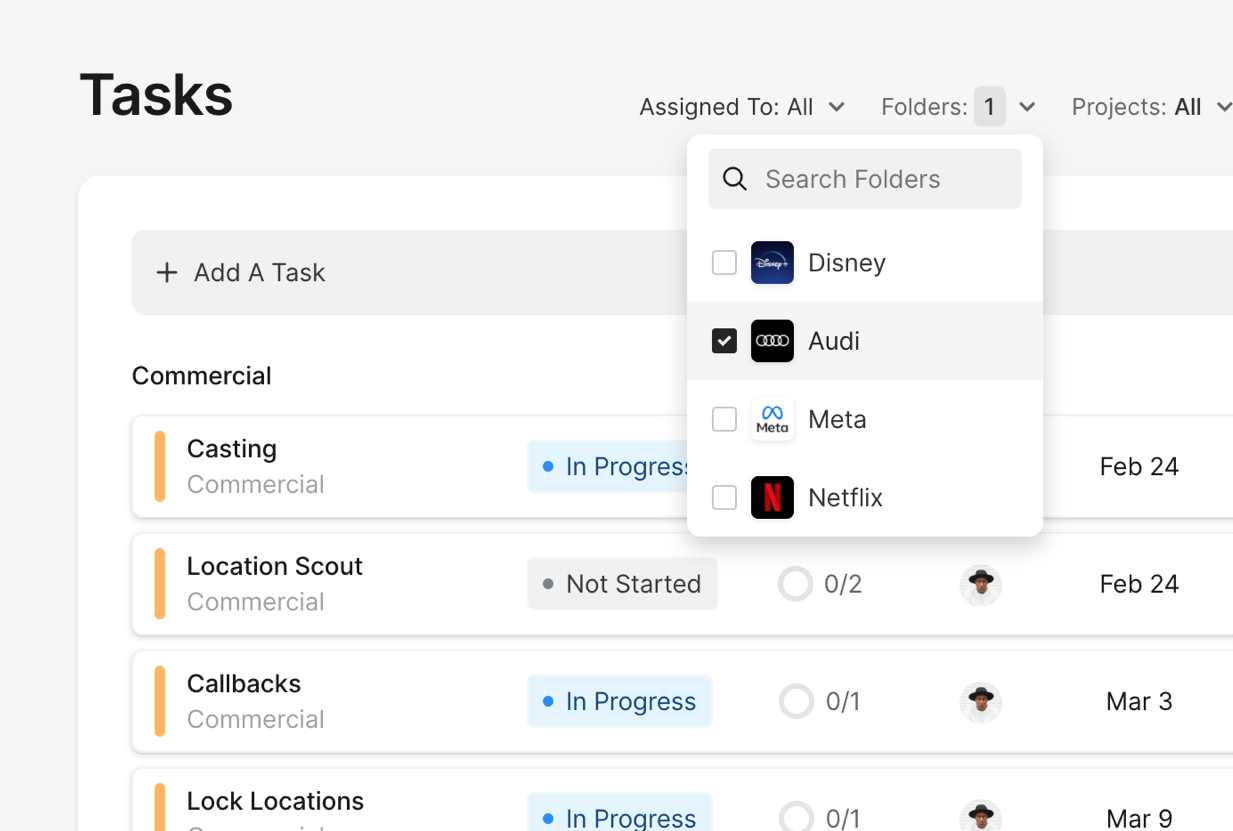1233x831 pixels.
Task: Click the In Progress status on Callbacks
Action: click(x=620, y=702)
